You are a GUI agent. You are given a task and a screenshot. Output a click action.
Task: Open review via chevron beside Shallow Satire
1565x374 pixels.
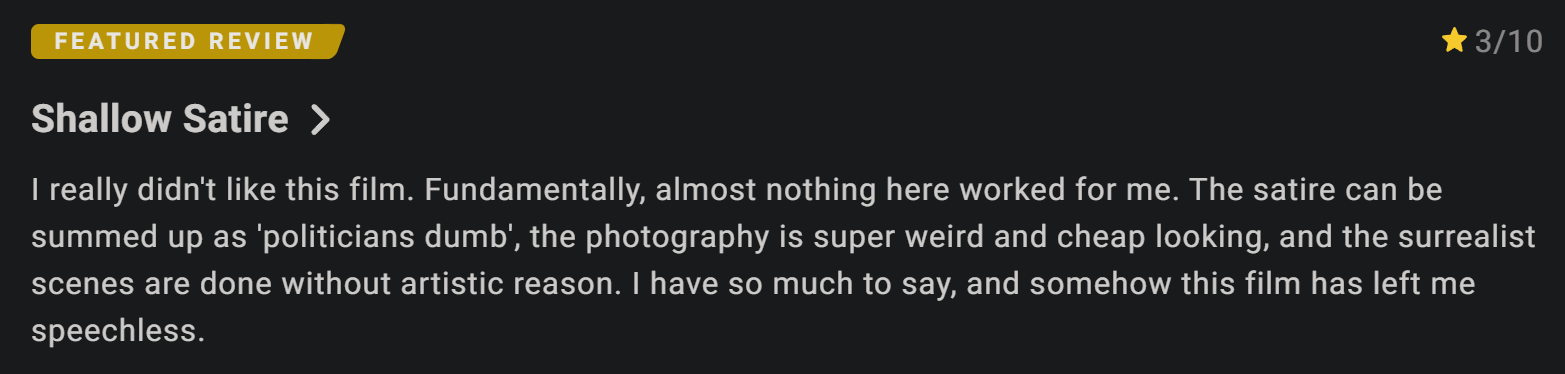(320, 120)
